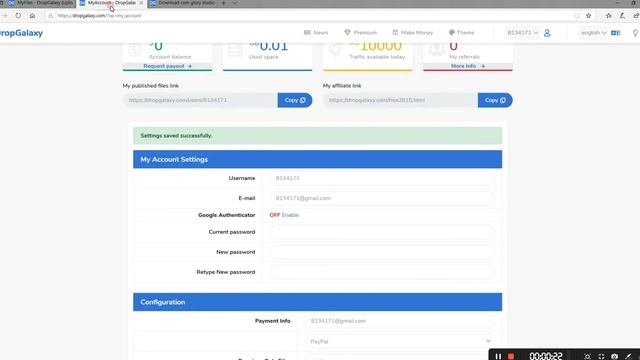Open recorder pen annotation tool
Screen dimensions: 640x360
coord(628,356)
